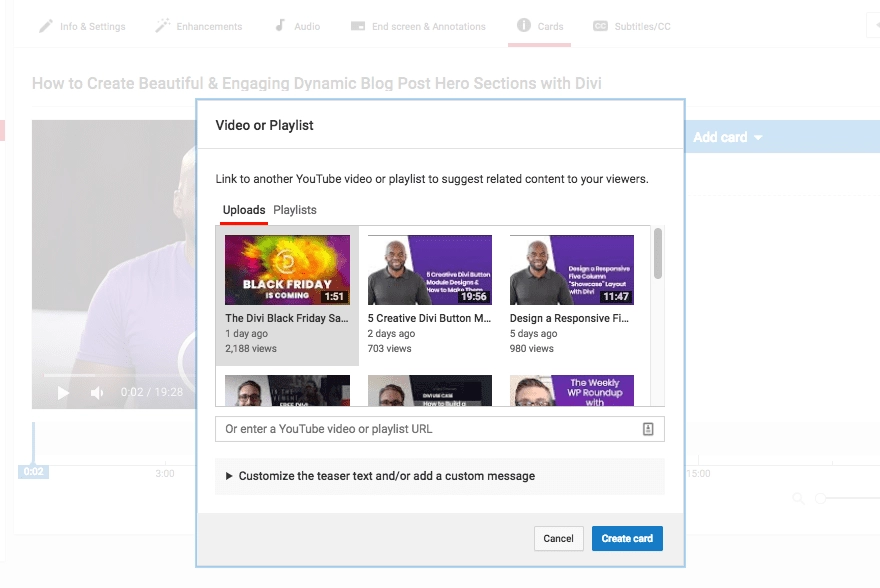Click the zoom magnifier near the timeline
Viewport: 880px width, 588px height.
click(x=798, y=497)
